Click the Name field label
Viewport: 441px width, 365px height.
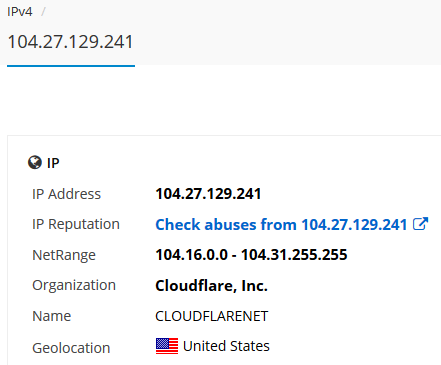pos(51,316)
